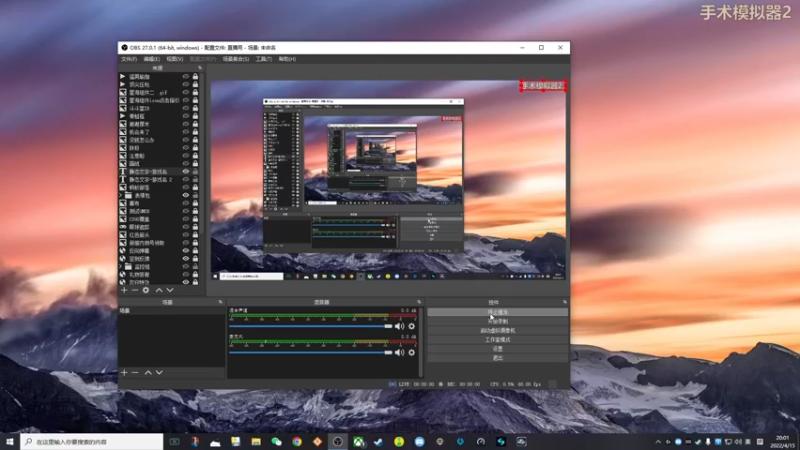Click the 开始录制 button
Viewport: 800px width, 450px height.
pyautogui.click(x=497, y=321)
